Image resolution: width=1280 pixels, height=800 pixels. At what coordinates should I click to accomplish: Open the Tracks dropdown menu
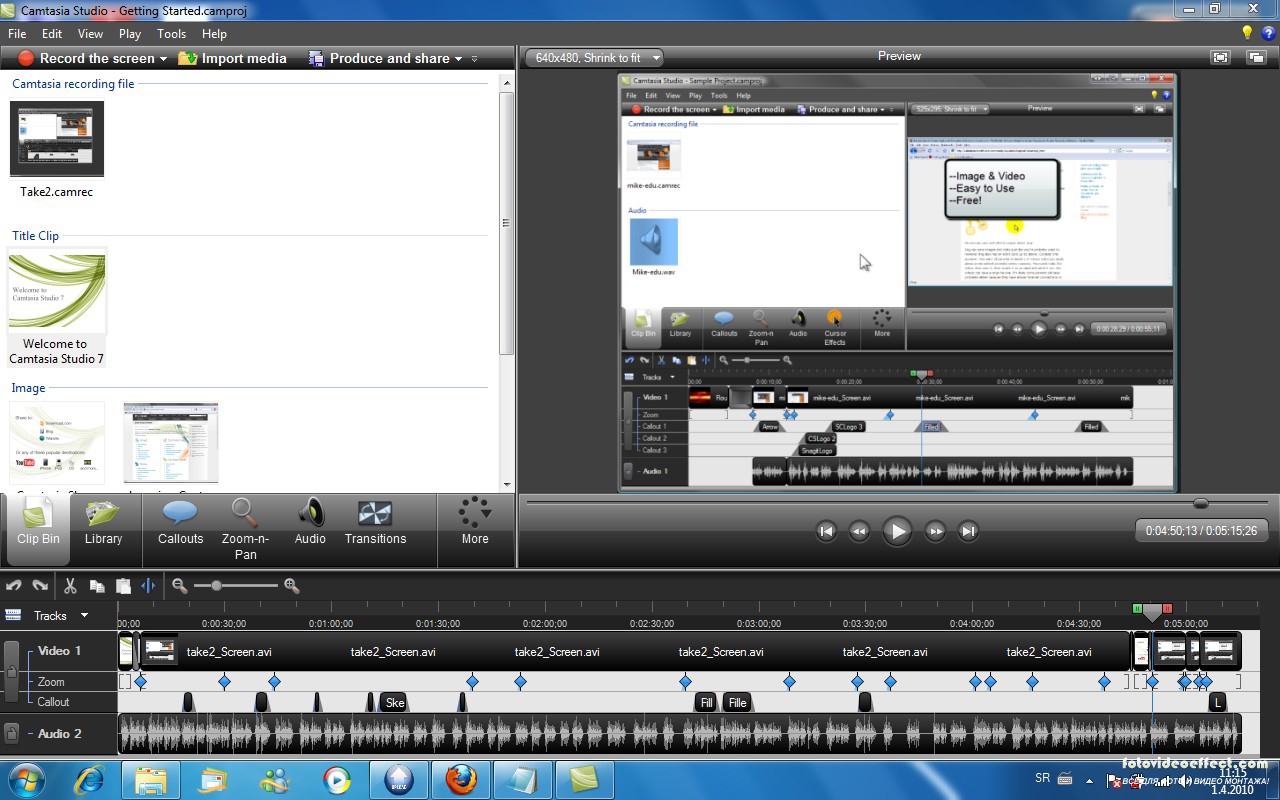coord(84,615)
